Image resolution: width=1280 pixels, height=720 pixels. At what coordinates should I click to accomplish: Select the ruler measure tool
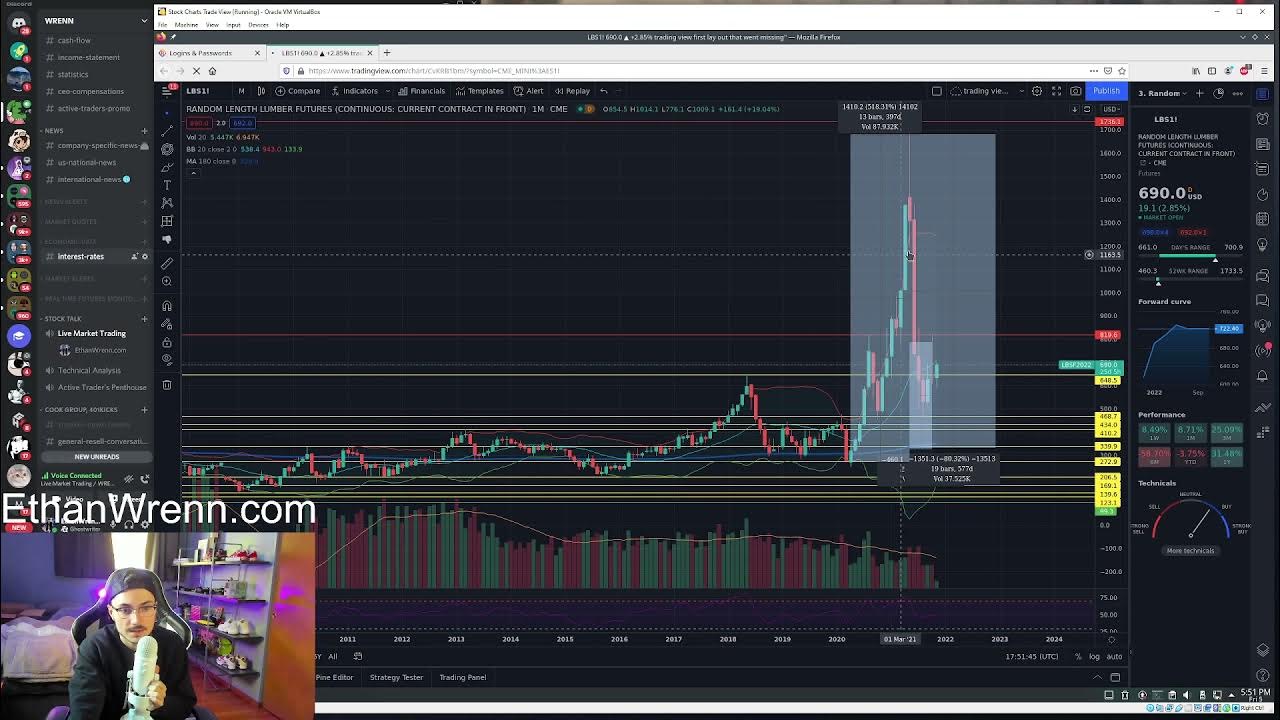coord(167,263)
